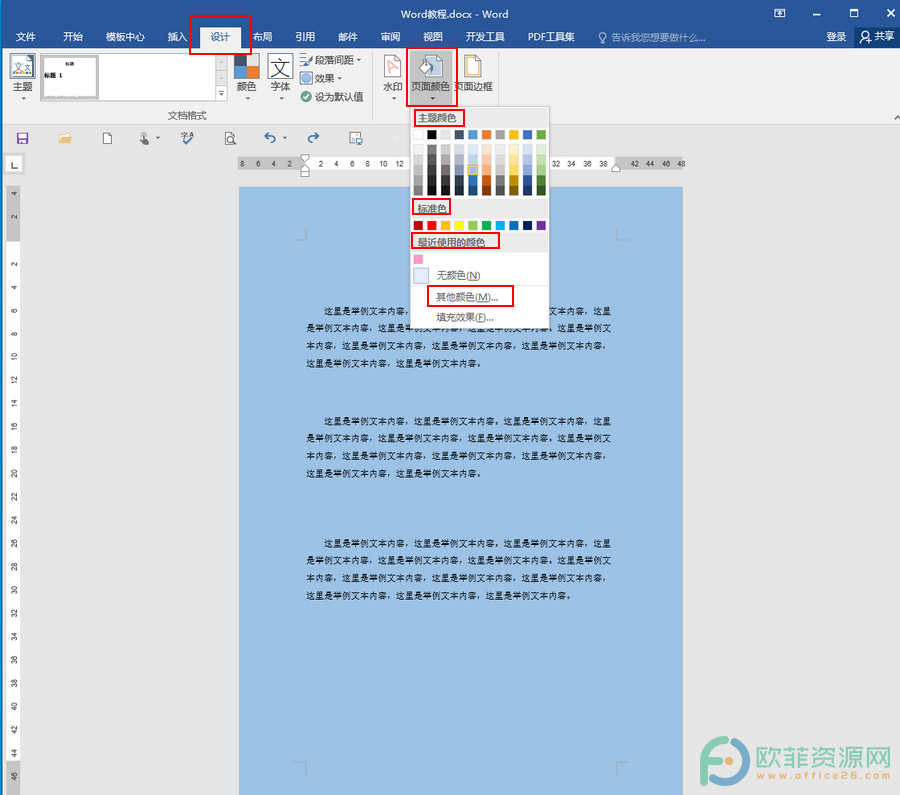Image resolution: width=900 pixels, height=795 pixels.
Task: Pick the black theme color swatch
Action: (x=432, y=135)
